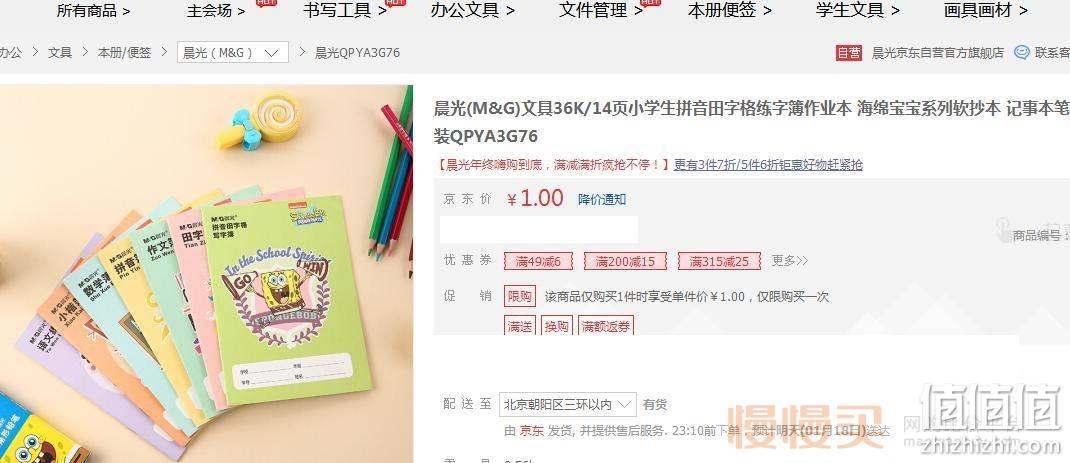Click the 限购 promotion tag
This screenshot has width=1070, height=463.
pos(520,297)
